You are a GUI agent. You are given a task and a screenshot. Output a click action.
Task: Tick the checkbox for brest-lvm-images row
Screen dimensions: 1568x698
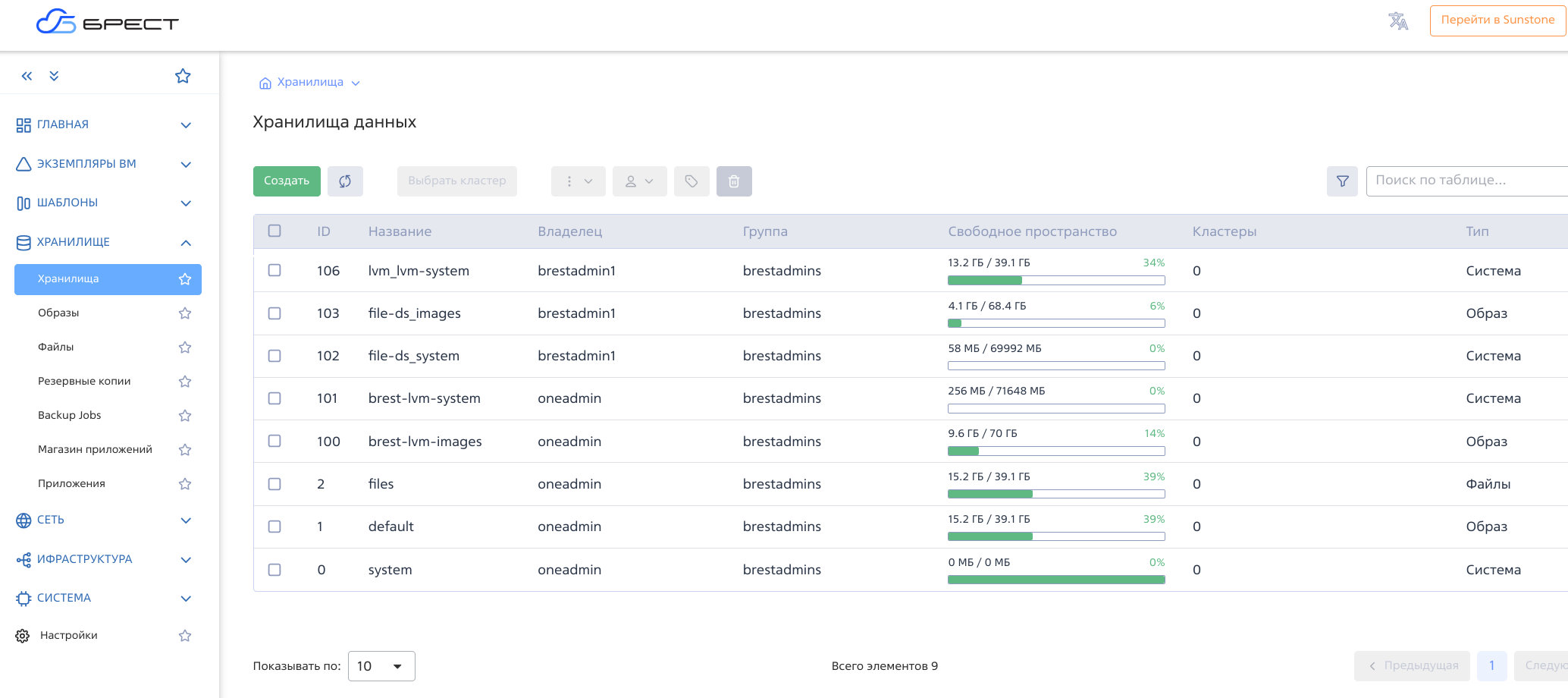274,442
